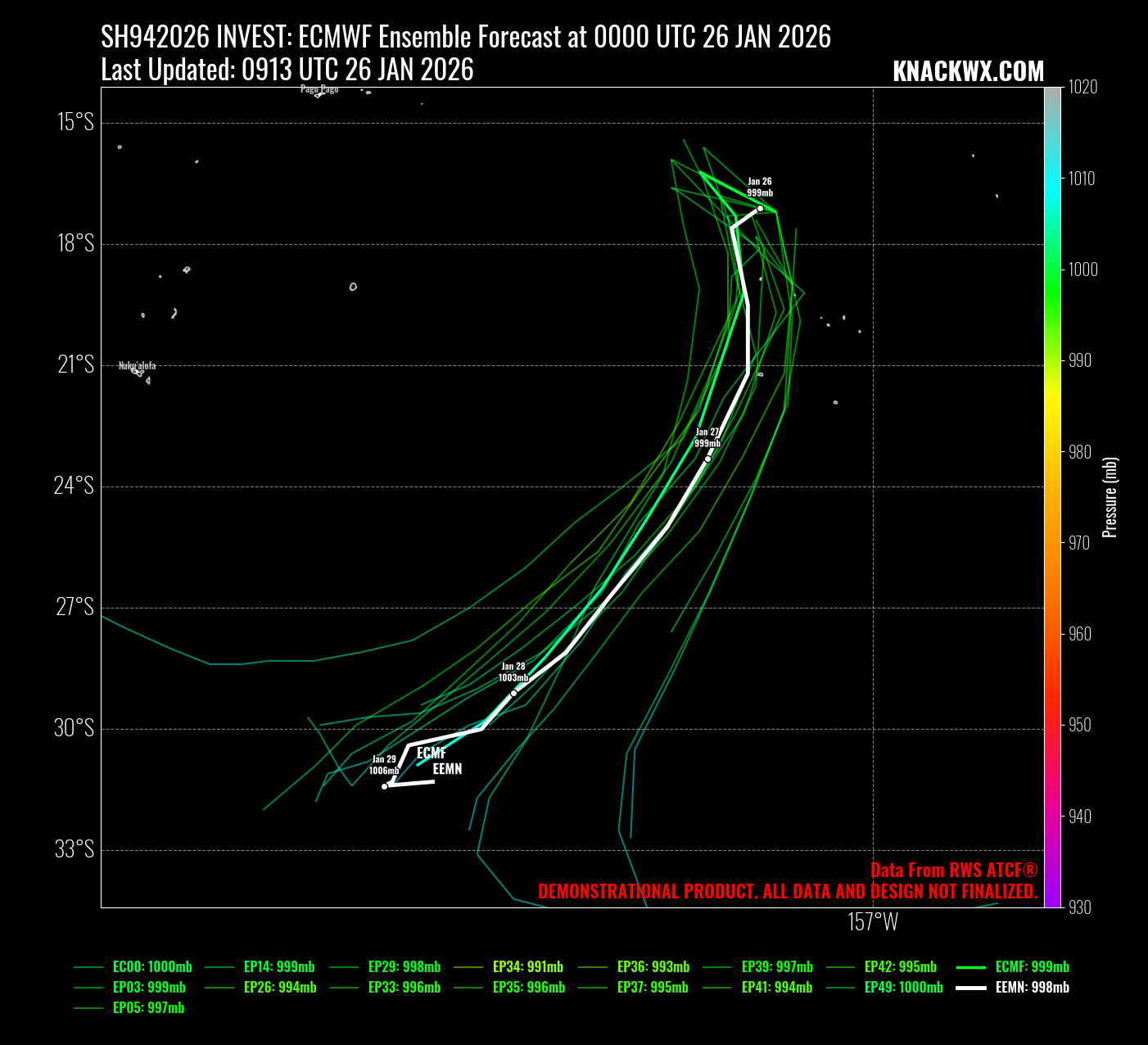
Task: Click the white EEMN label on the map
Action: click(447, 769)
